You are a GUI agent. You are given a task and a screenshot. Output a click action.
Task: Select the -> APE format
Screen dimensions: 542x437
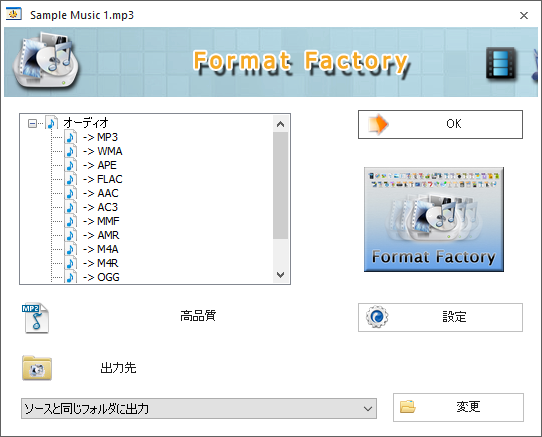pos(100,165)
